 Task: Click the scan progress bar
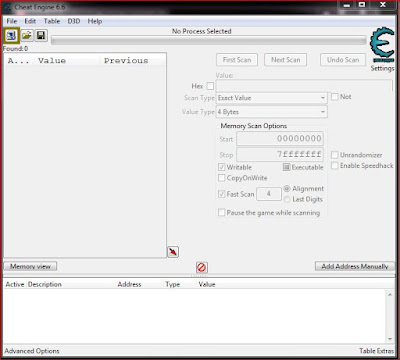[208, 40]
